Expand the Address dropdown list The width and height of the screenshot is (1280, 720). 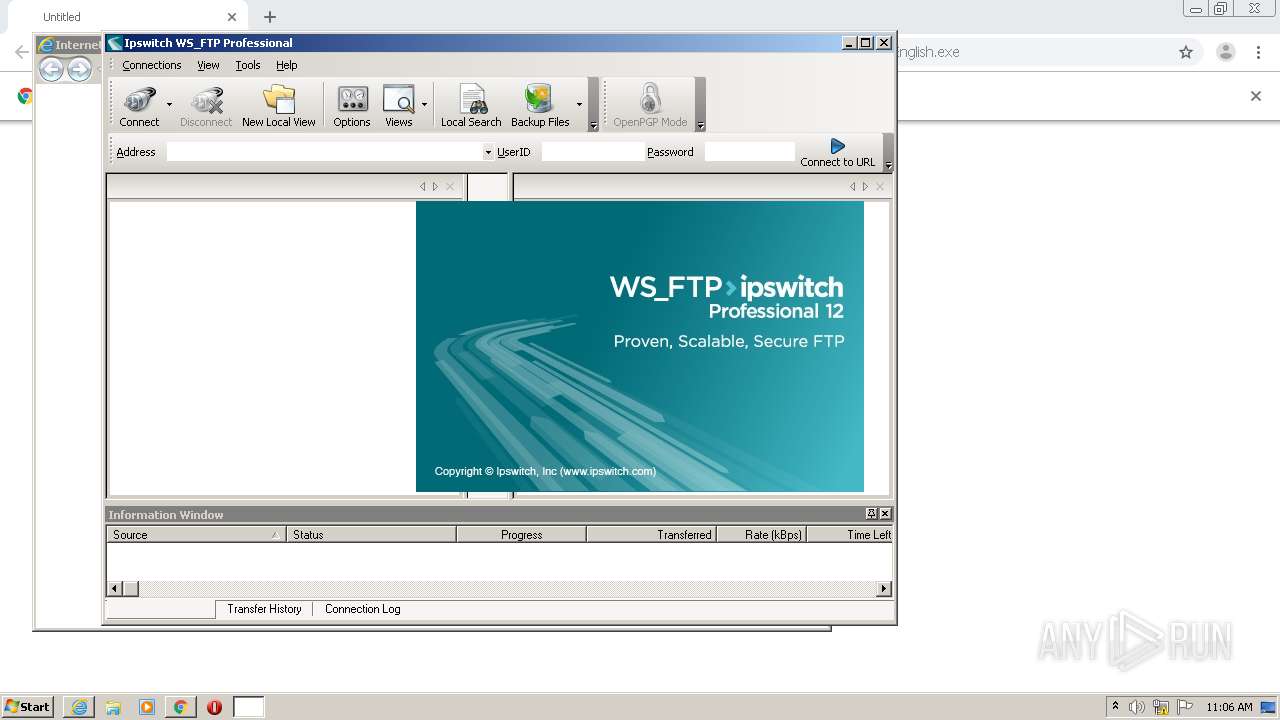488,152
